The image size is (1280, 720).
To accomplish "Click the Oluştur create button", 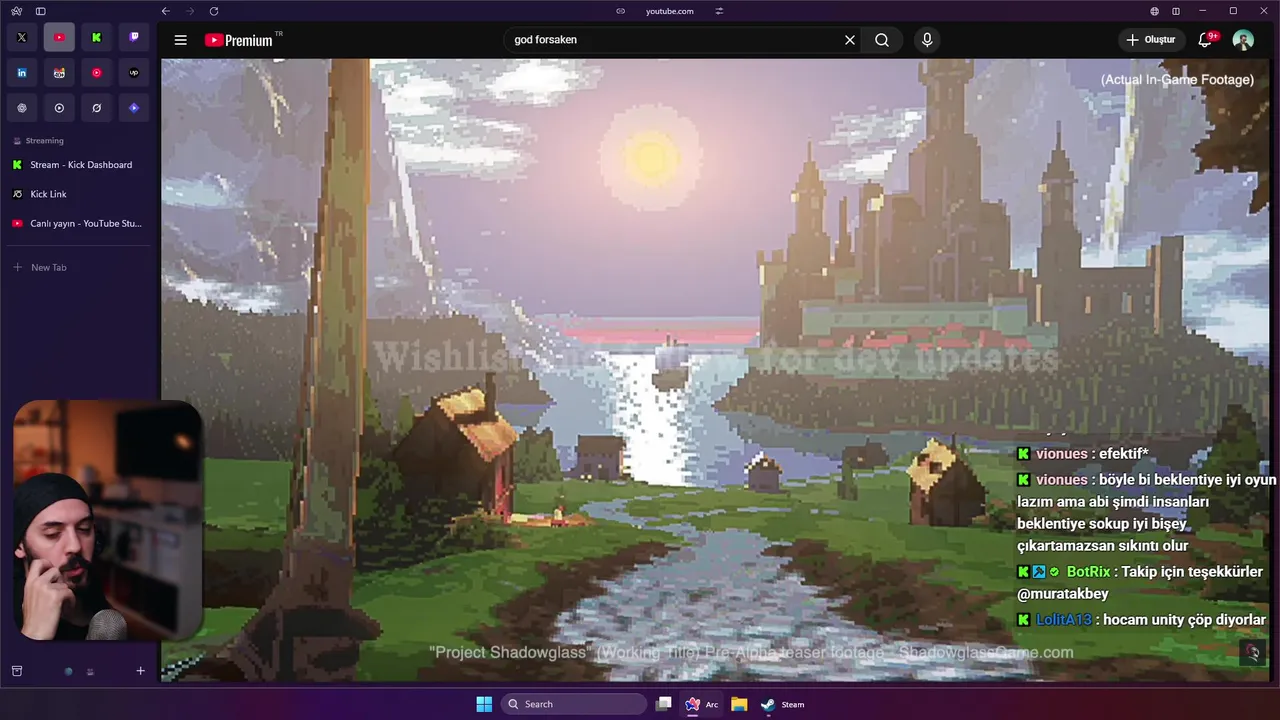I will pos(1151,40).
